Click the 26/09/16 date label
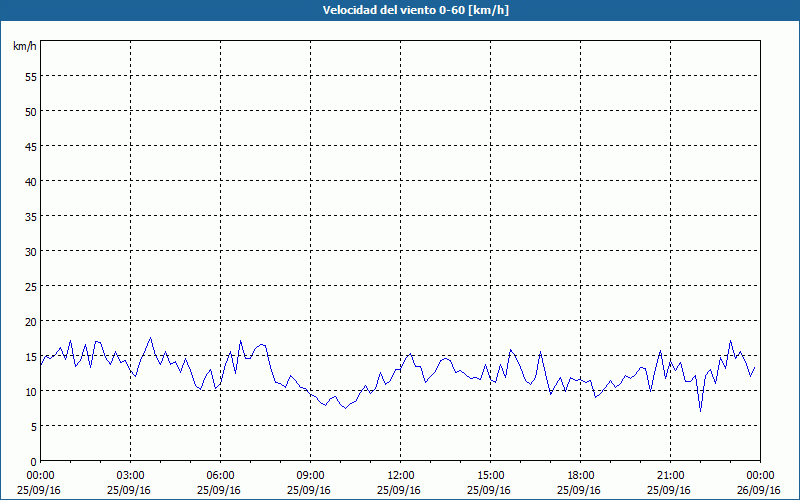 (759, 490)
